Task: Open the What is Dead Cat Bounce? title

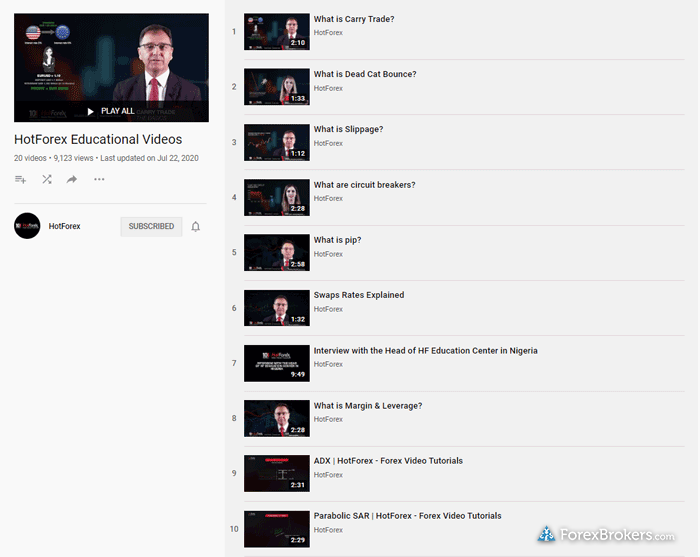Action: click(x=365, y=74)
